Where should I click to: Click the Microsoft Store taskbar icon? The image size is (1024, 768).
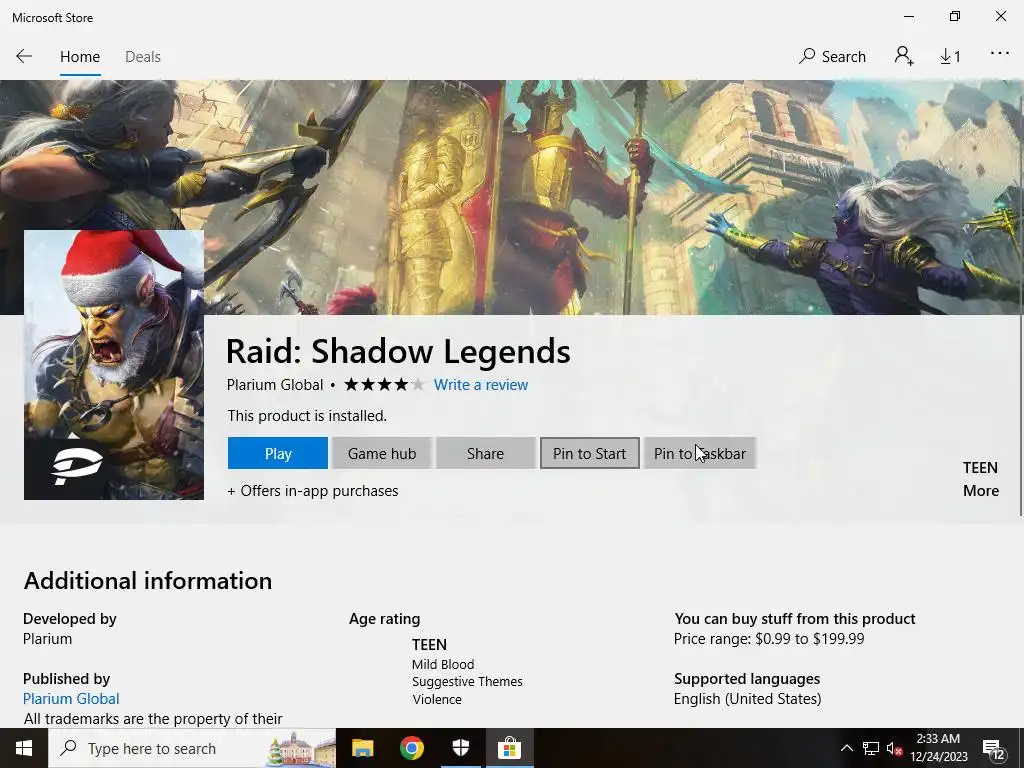(x=509, y=748)
